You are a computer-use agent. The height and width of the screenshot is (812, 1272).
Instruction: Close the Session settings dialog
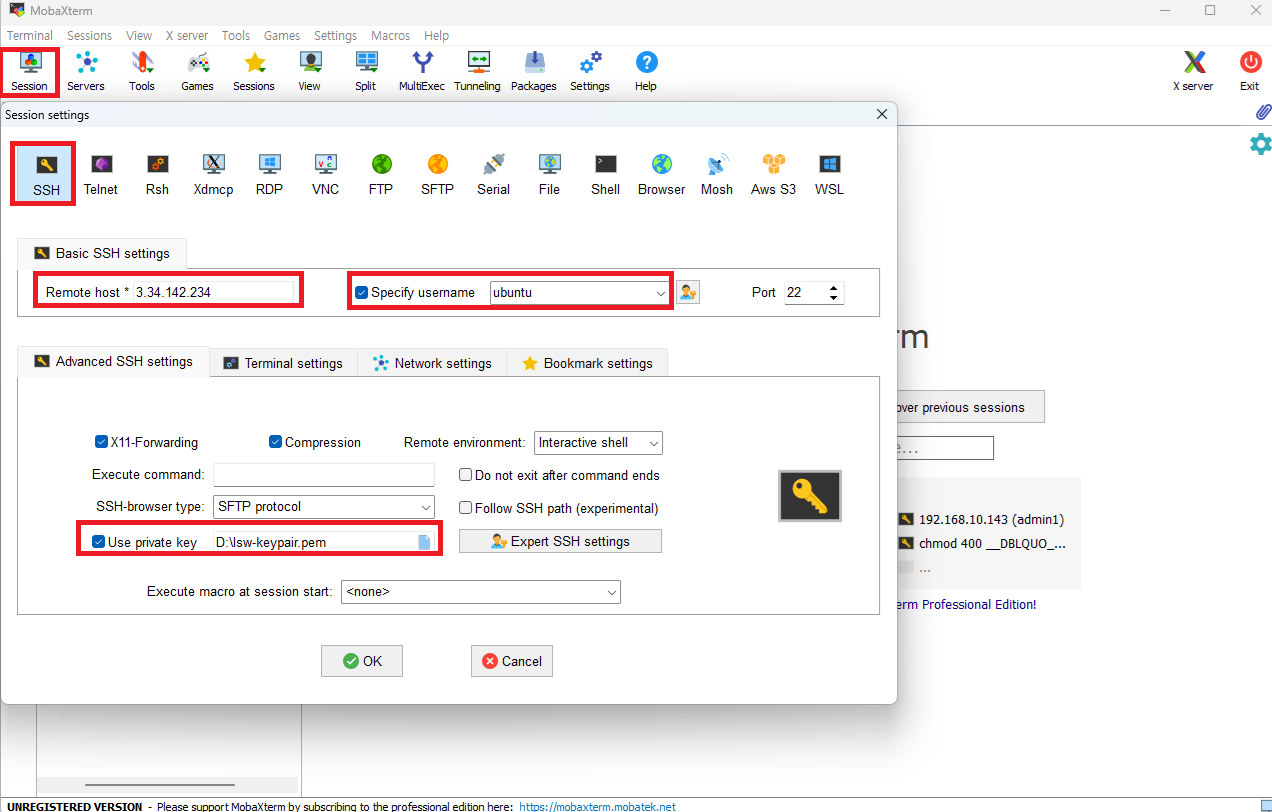tap(882, 114)
